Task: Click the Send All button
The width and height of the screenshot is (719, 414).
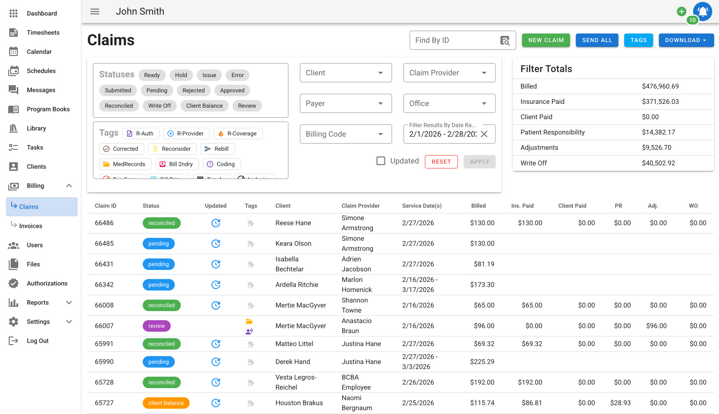Action: [597, 40]
